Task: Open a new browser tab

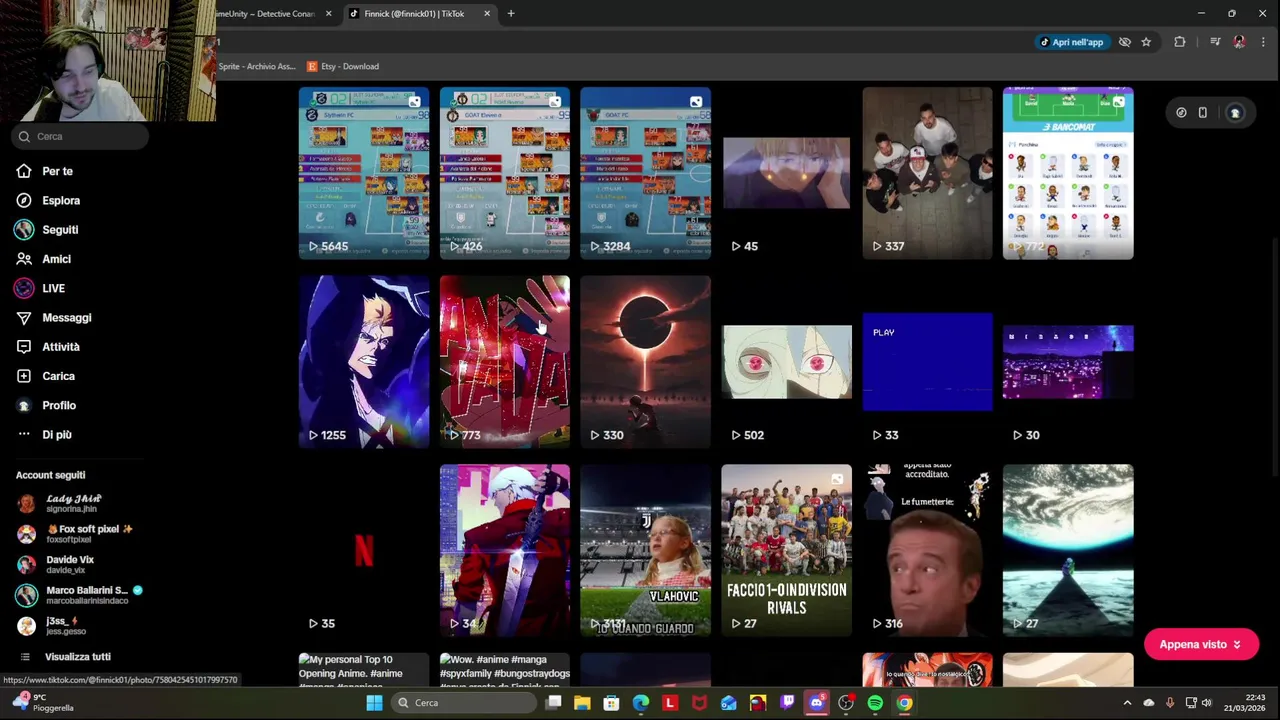Action: 511,14
